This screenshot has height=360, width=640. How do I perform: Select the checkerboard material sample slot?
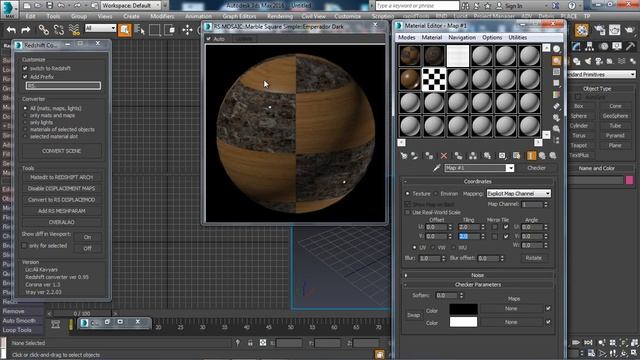pos(433,79)
